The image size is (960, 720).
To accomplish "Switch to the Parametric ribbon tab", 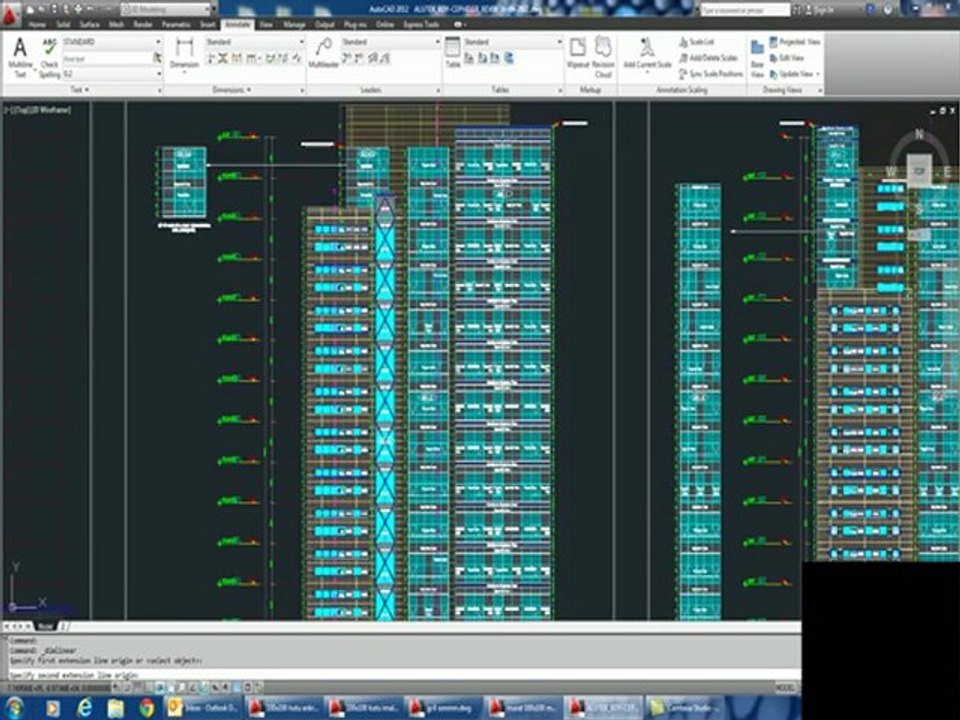I will point(176,24).
